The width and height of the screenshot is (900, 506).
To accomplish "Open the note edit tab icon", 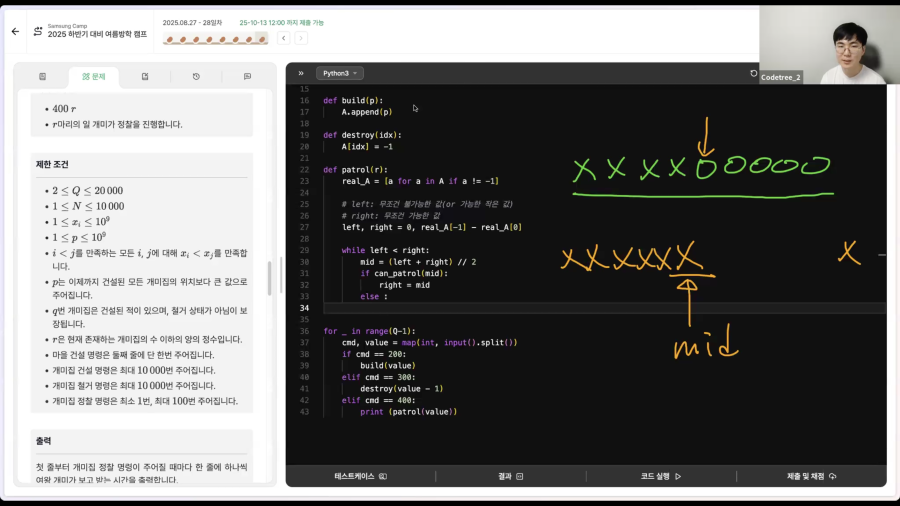I will (x=145, y=76).
